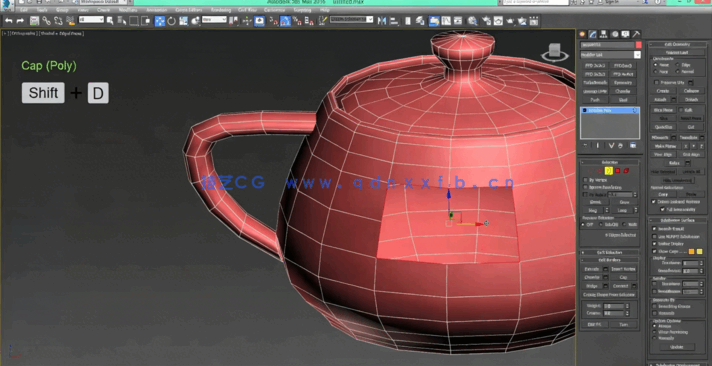Click the object color swatch

pos(638,45)
